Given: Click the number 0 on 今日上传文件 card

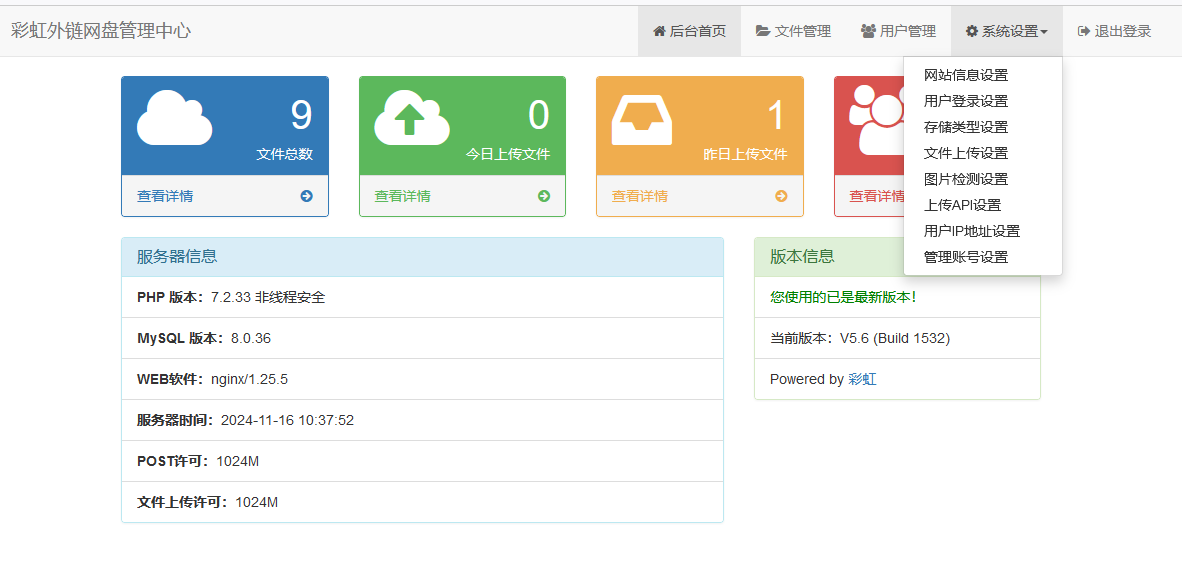Looking at the screenshot, I should [x=538, y=115].
